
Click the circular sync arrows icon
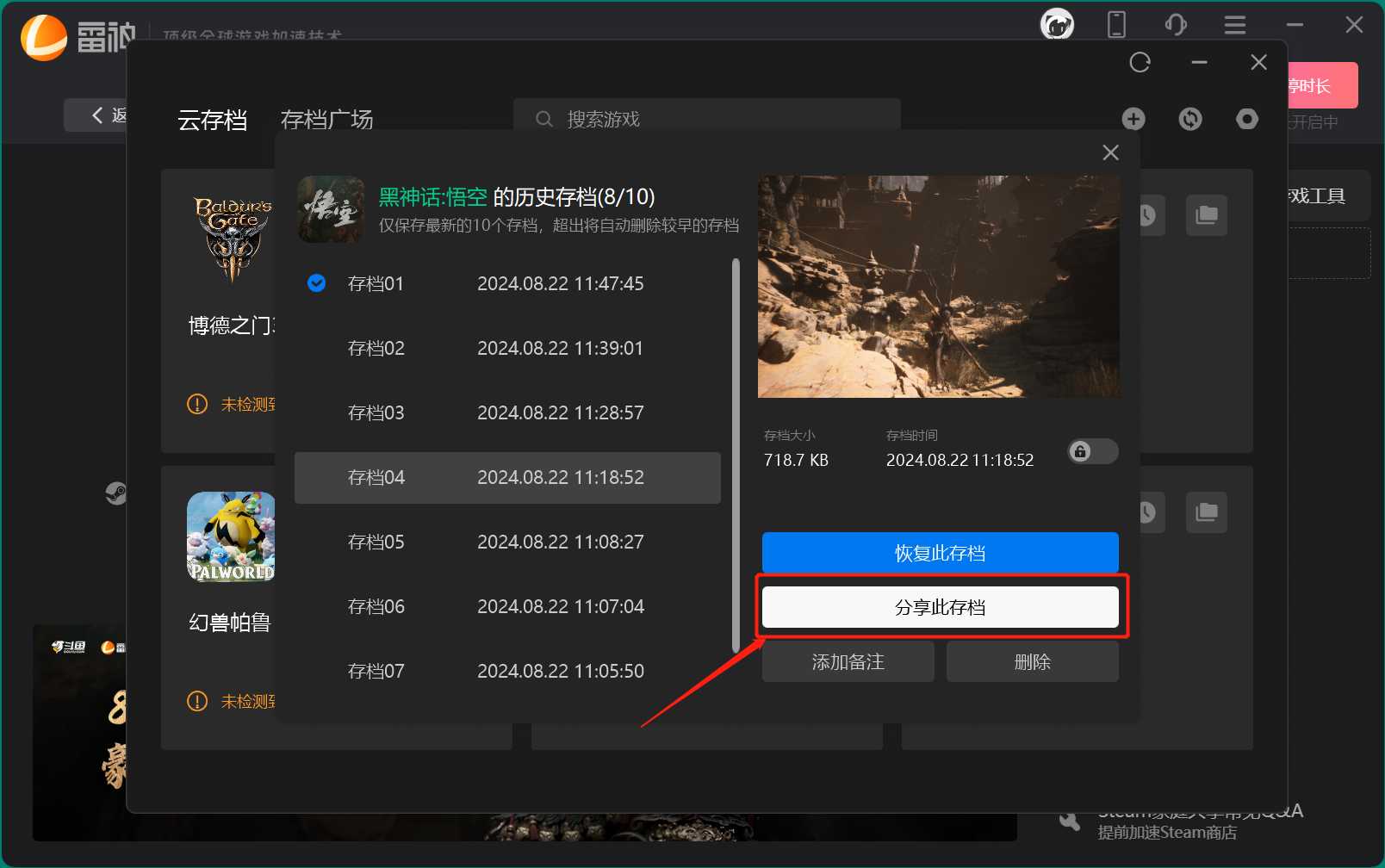point(1190,119)
